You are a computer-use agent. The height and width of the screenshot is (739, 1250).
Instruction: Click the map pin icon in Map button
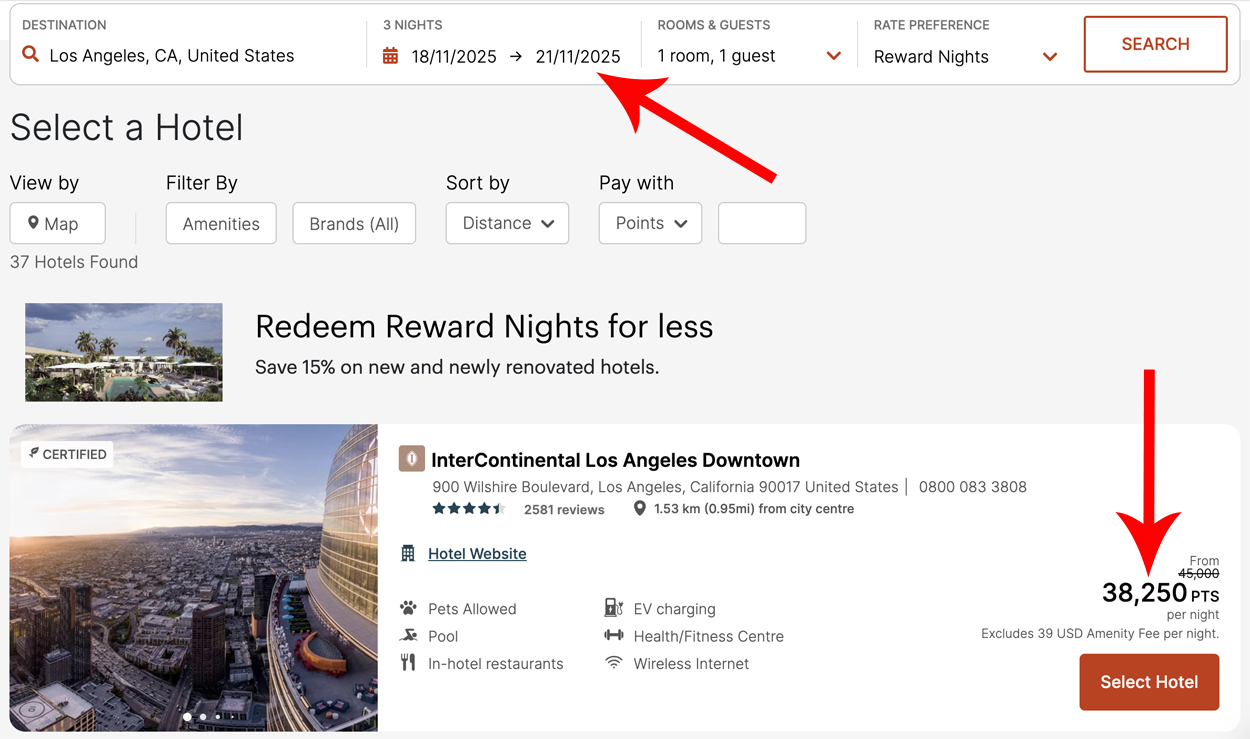click(33, 223)
